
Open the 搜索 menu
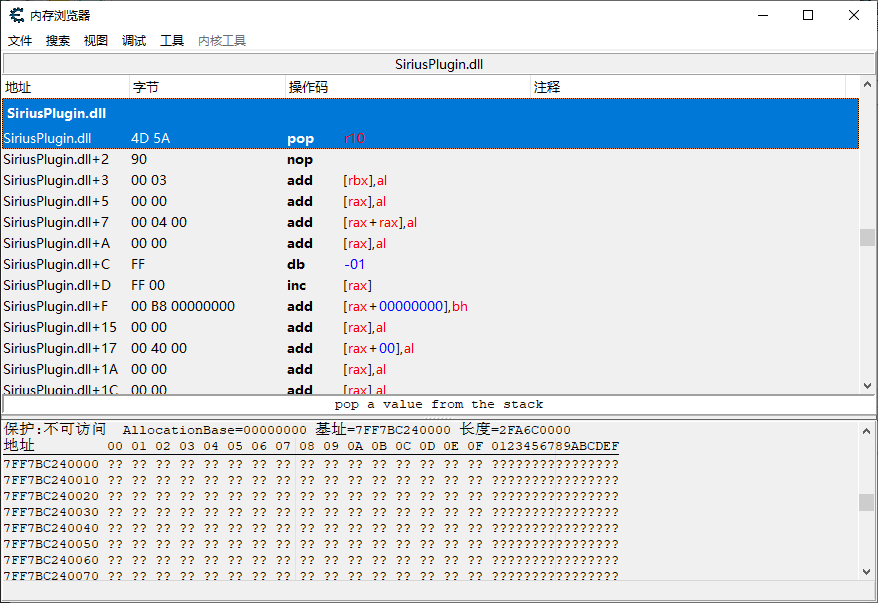point(57,41)
